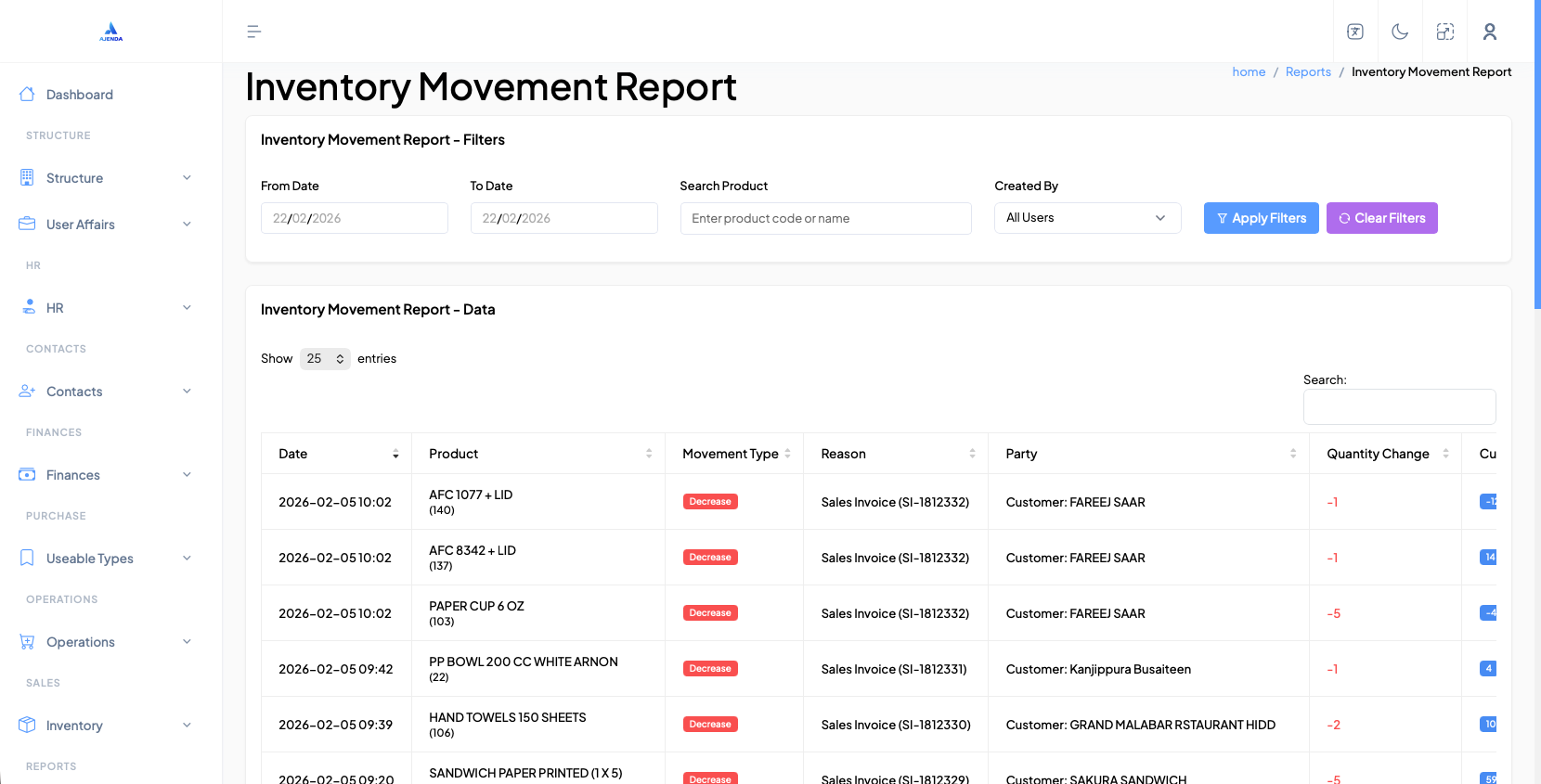Sort the table by Movement Type
This screenshot has height=784, width=1541.
[734, 454]
